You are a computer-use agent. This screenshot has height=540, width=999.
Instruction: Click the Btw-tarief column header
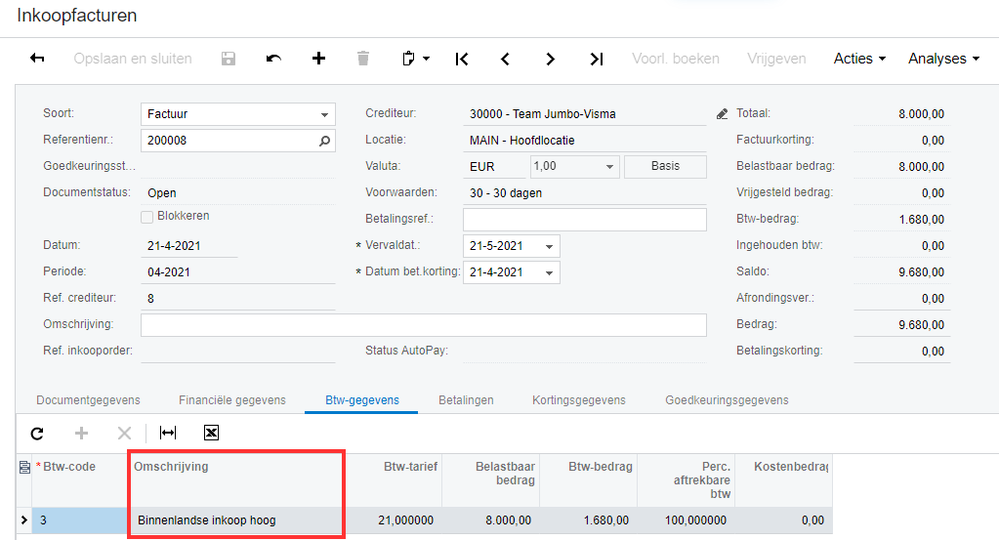point(392,480)
